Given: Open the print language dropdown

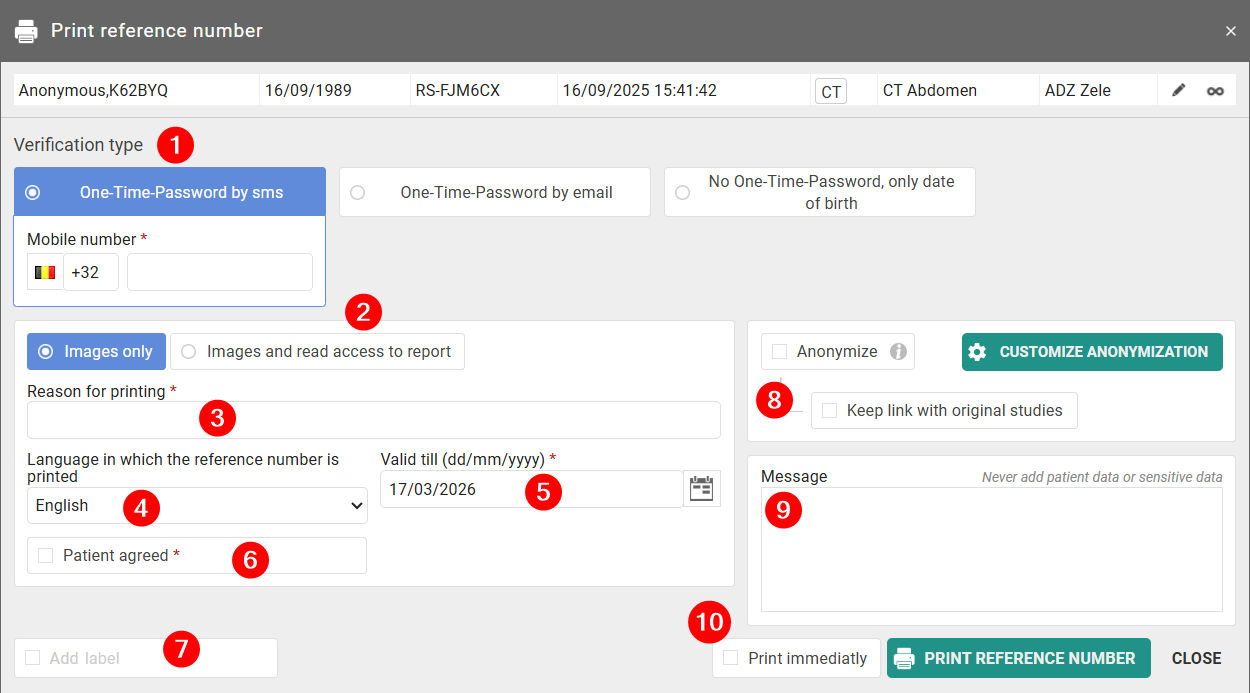Looking at the screenshot, I should [x=197, y=506].
